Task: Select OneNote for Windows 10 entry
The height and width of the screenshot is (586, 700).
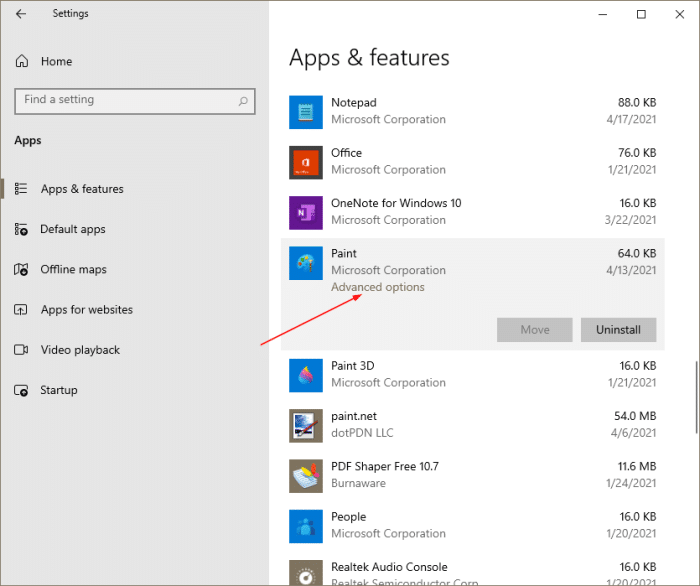Action: coord(396,203)
